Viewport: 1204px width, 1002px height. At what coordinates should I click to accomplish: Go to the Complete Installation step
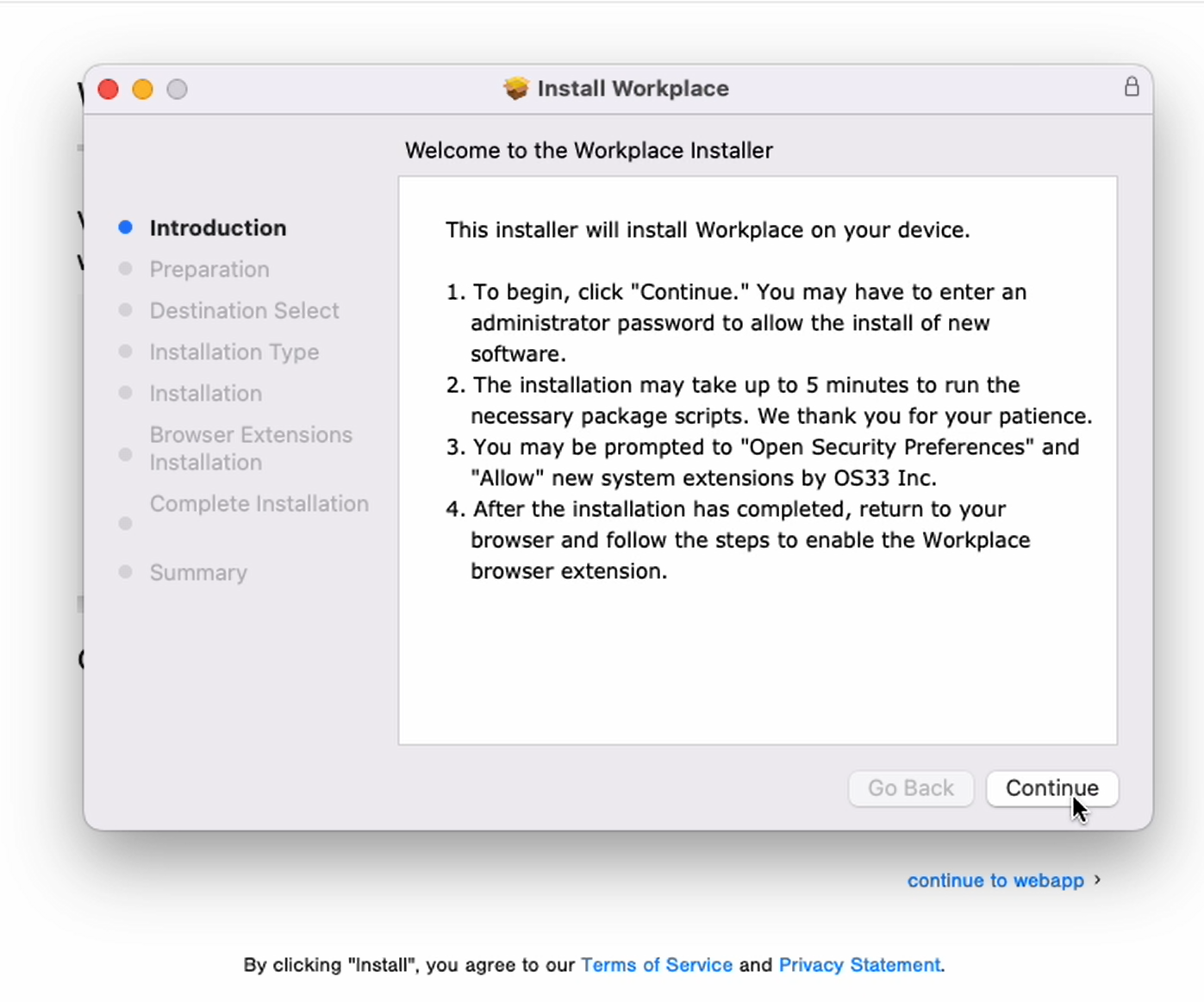coord(259,504)
